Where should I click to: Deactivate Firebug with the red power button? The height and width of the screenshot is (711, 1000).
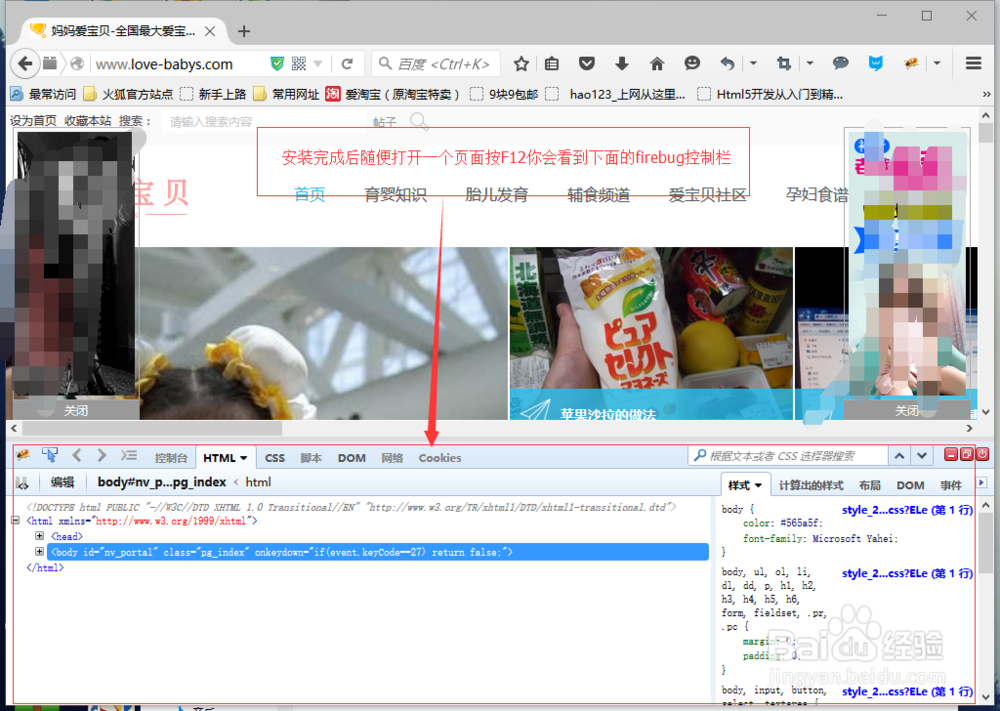[982, 454]
